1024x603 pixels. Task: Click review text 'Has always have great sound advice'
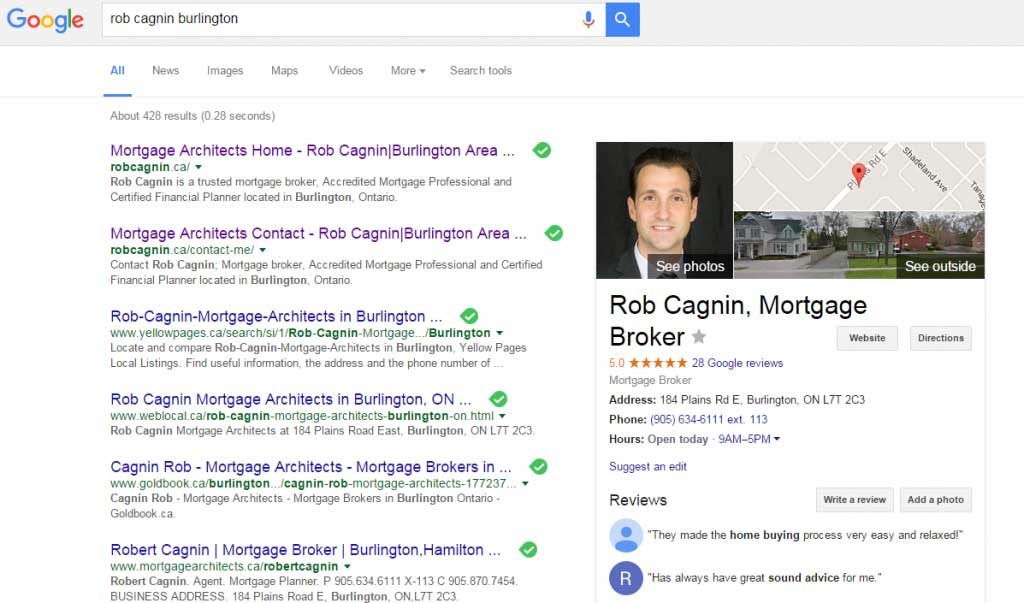point(764,578)
